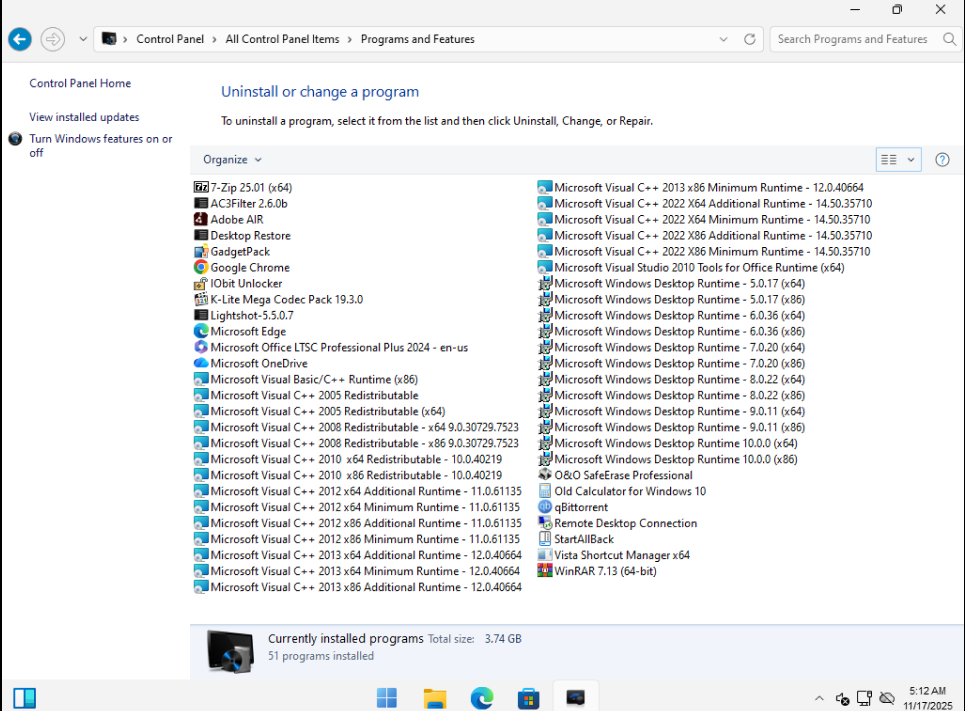This screenshot has width=965, height=711.
Task: Expand chevron after All Control Panel Items
Action: (x=350, y=39)
